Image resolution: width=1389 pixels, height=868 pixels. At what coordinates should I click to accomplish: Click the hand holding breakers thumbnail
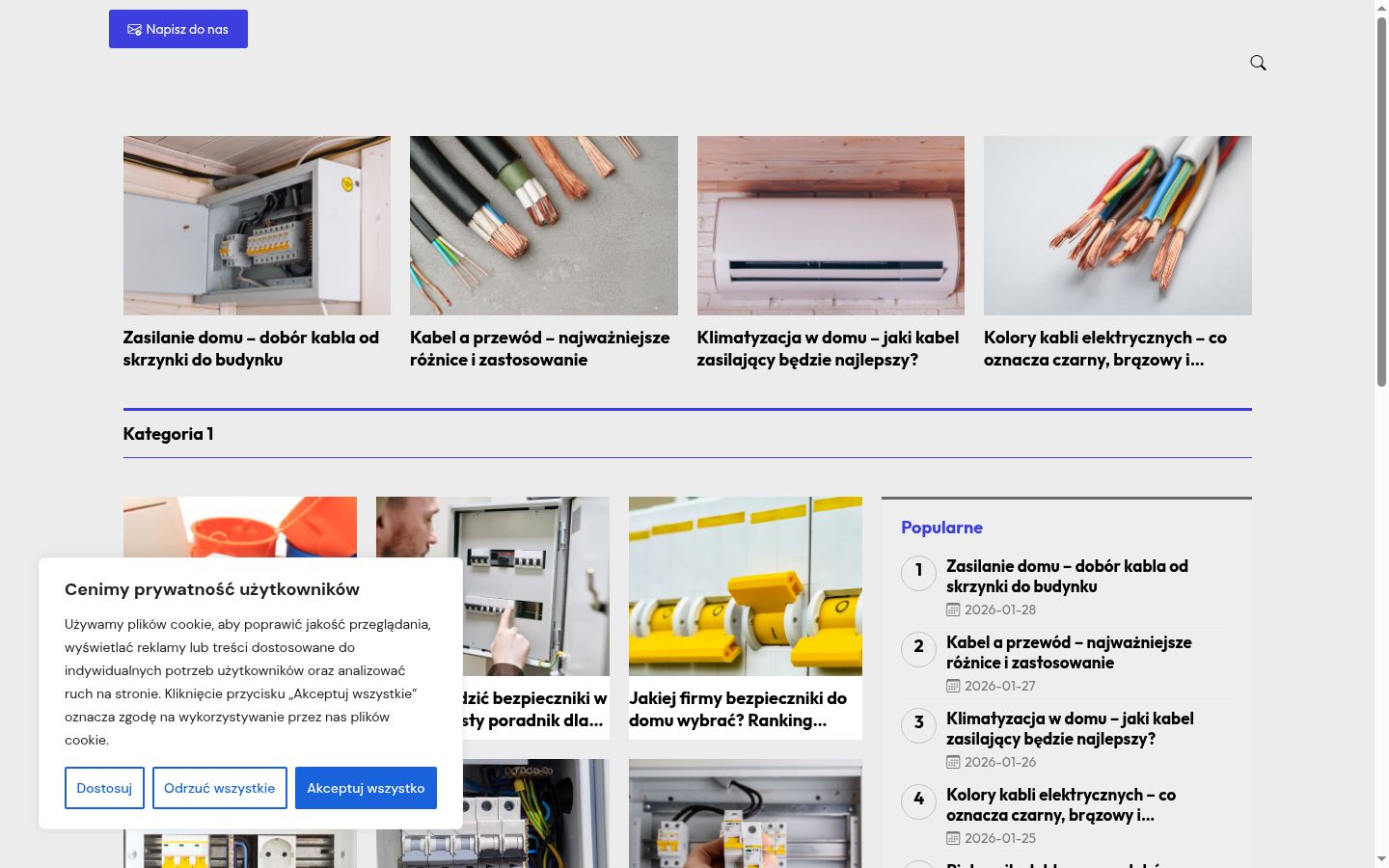(746, 813)
